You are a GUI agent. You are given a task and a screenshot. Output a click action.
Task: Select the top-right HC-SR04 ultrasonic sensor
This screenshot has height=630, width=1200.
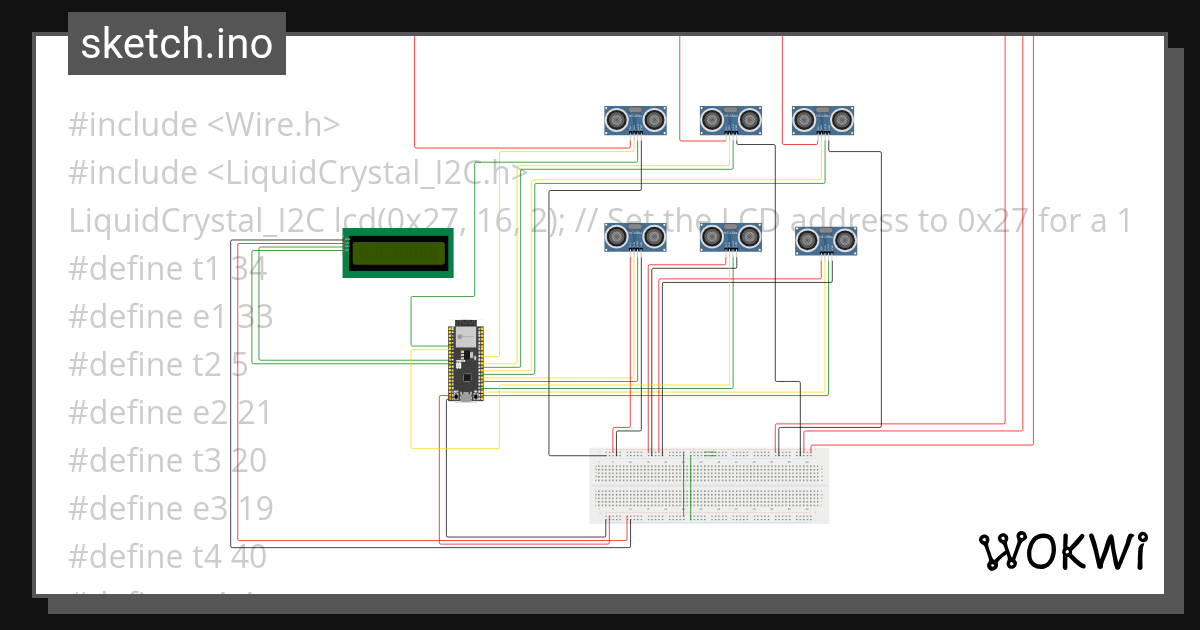coord(823,118)
